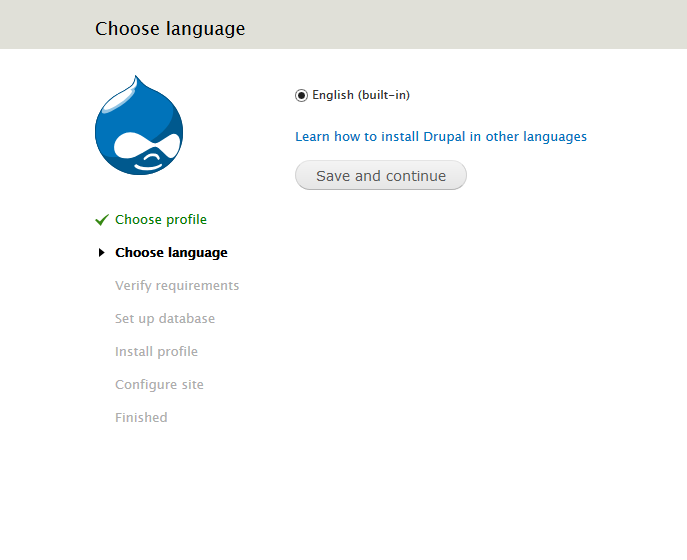
Task: Select the English (built-in) radio button
Action: click(x=301, y=95)
